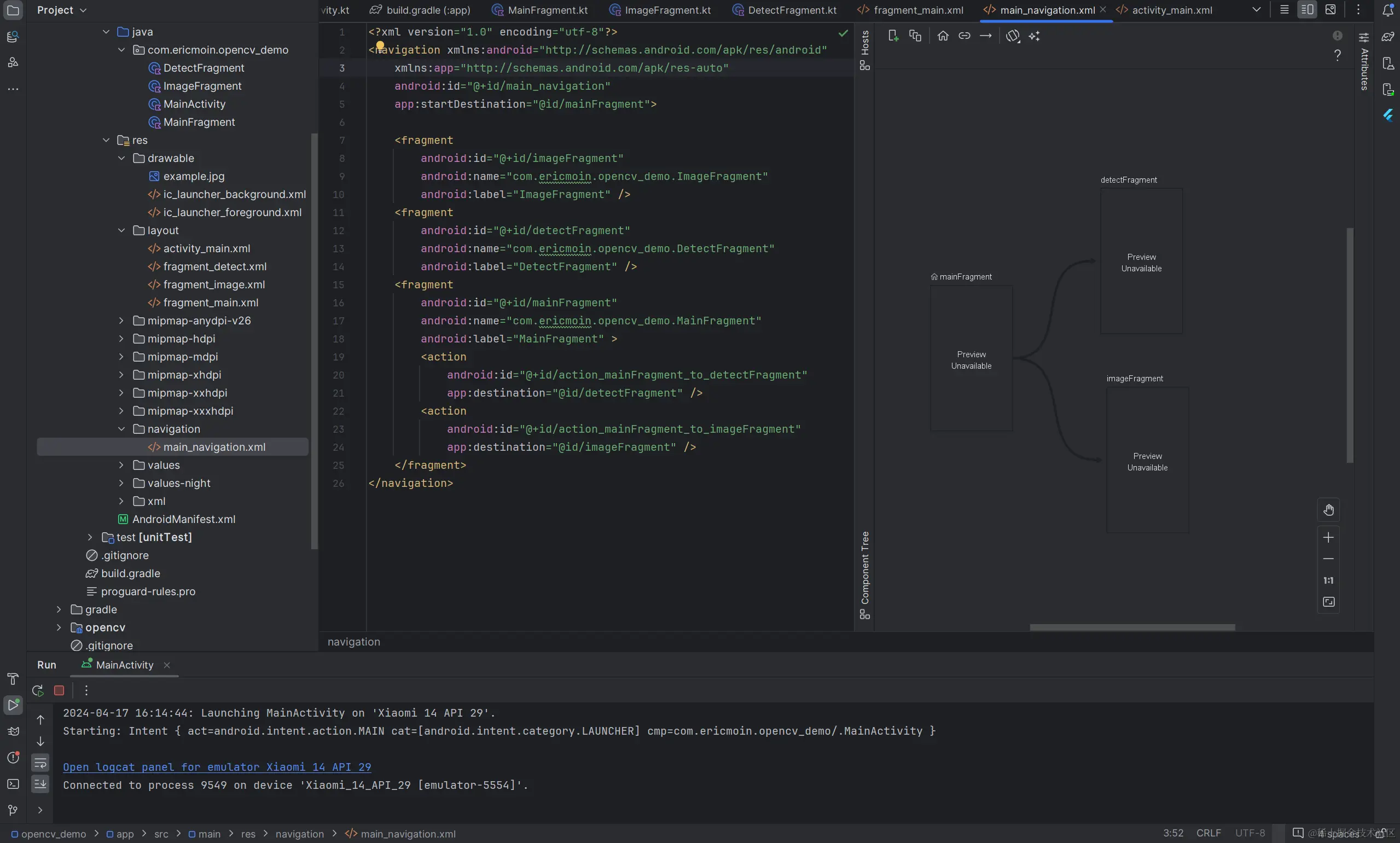Toggle the Component Tree panel

[864, 575]
